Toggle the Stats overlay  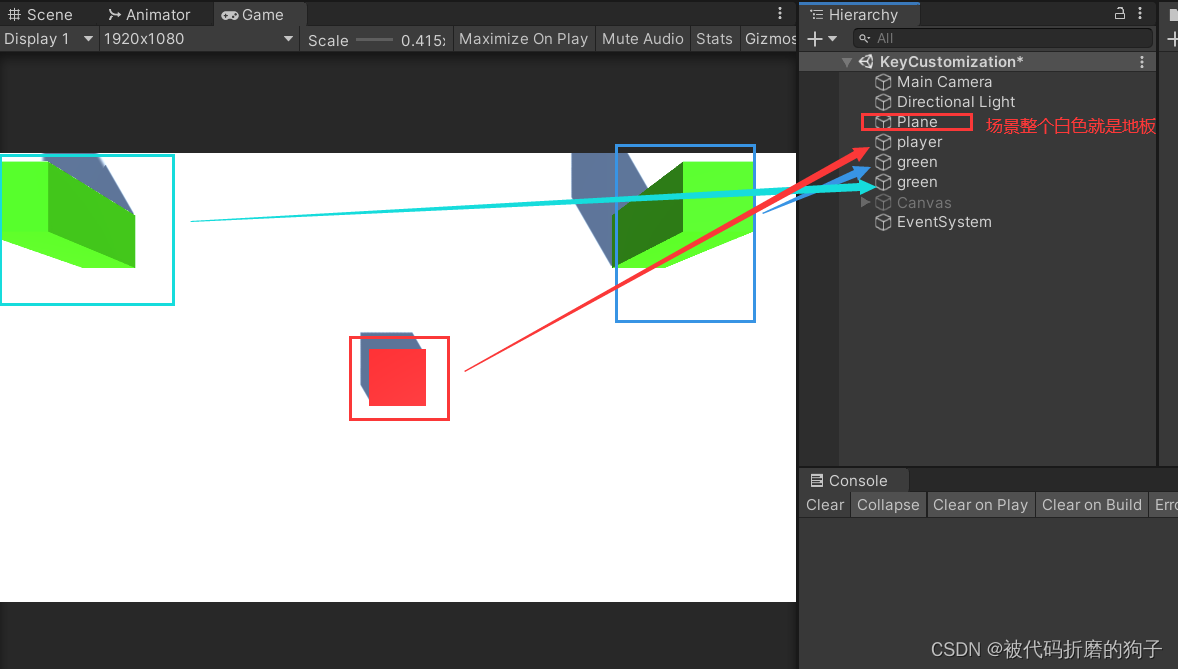pyautogui.click(x=714, y=38)
